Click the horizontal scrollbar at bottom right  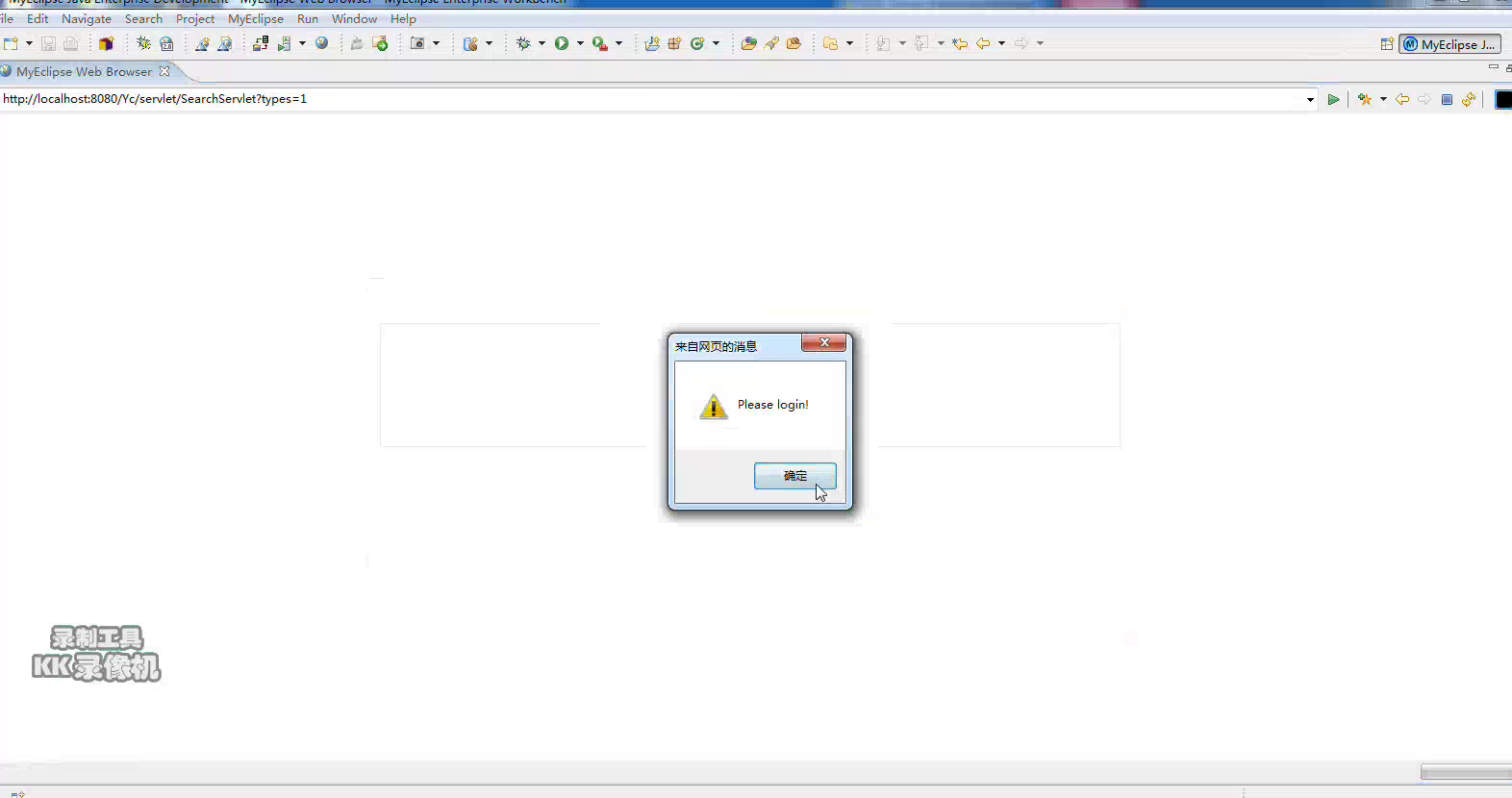click(x=1466, y=772)
